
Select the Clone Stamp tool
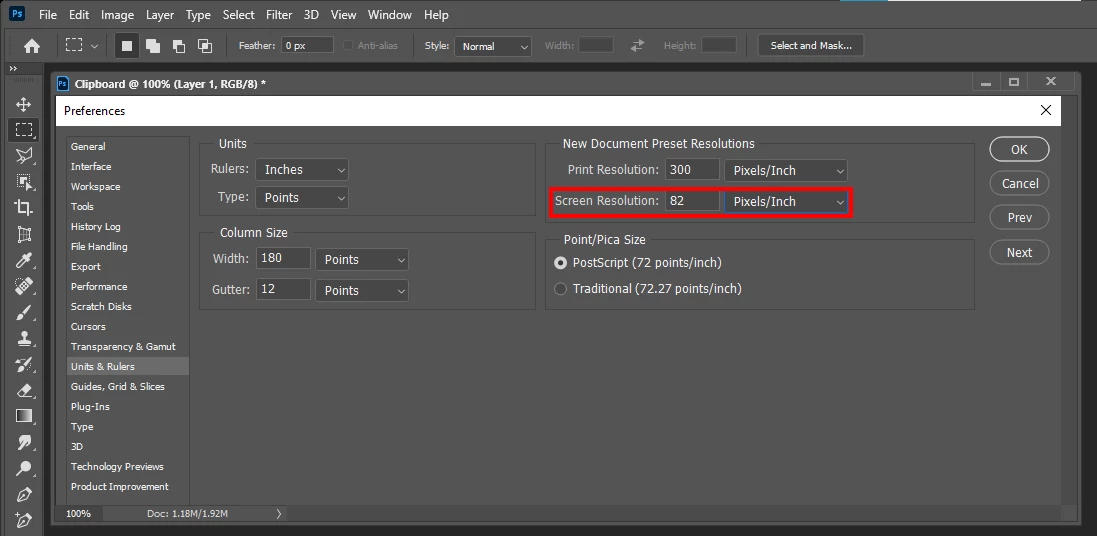click(x=24, y=339)
